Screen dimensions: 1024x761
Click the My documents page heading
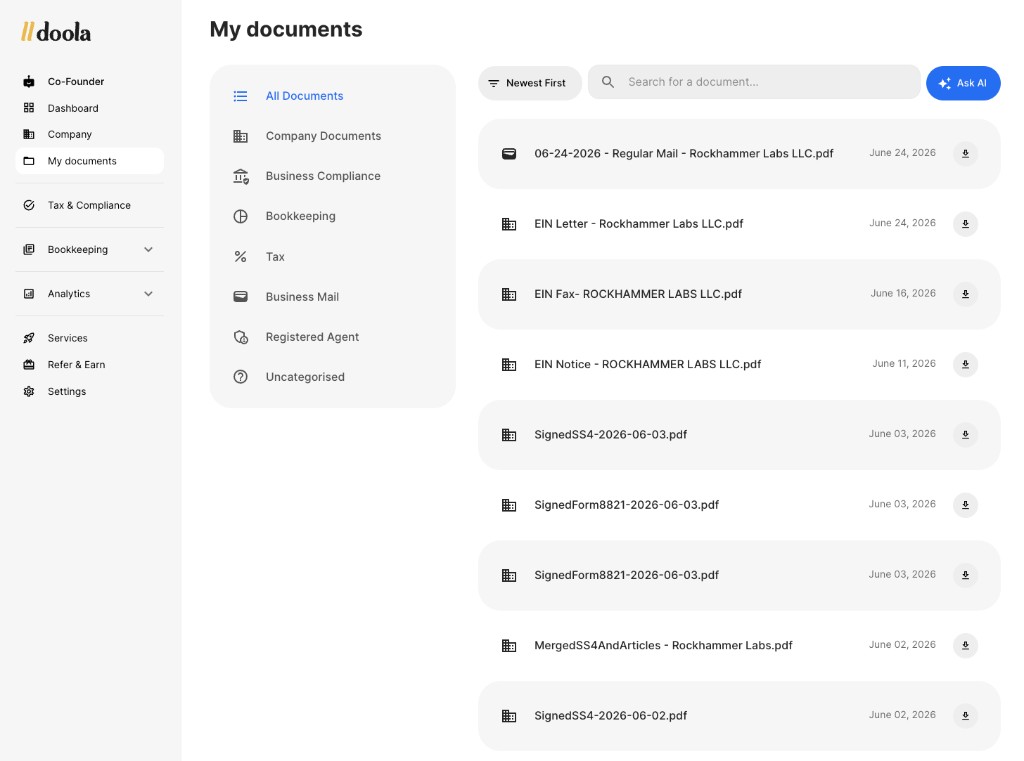pyautogui.click(x=286, y=29)
